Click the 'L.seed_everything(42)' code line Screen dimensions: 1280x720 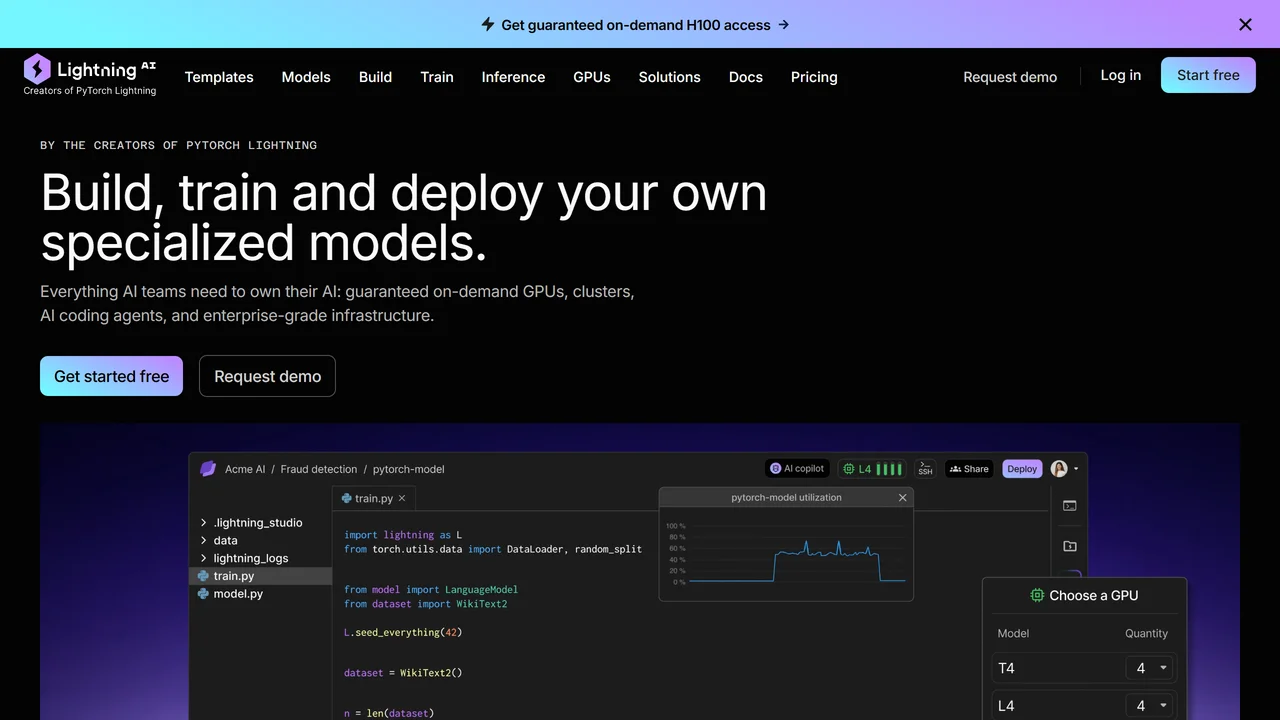[x=403, y=632]
